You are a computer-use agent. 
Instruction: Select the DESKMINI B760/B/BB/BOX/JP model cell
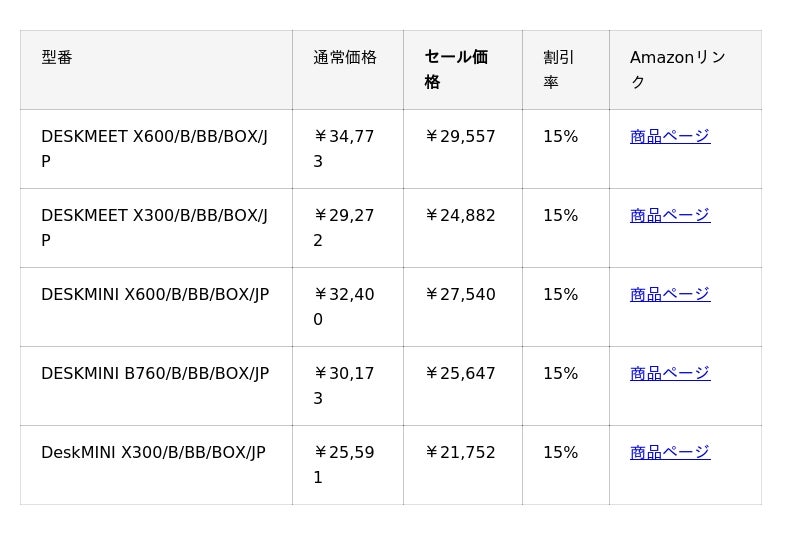coord(155,373)
